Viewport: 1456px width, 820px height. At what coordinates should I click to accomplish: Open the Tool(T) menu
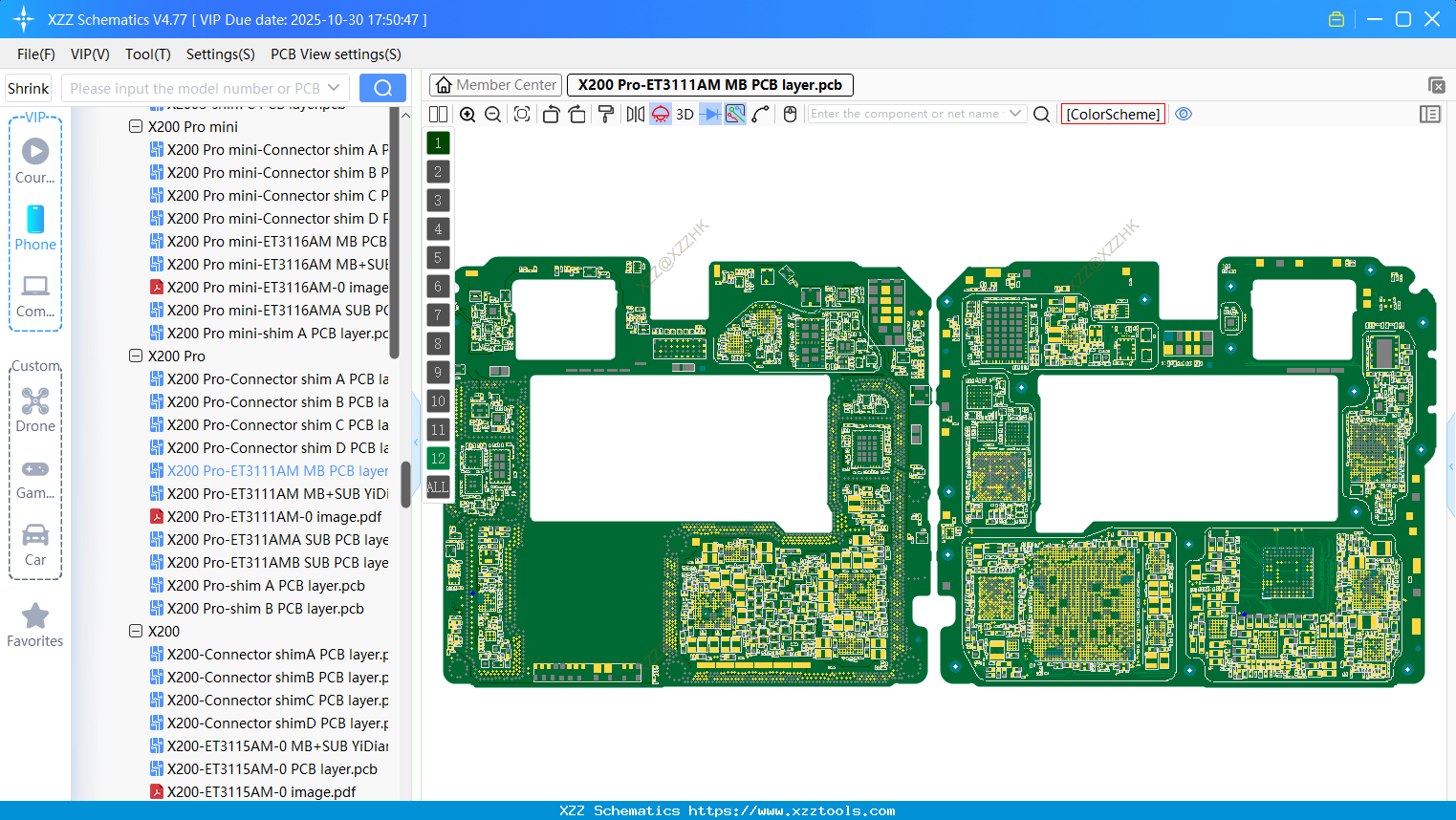pos(147,54)
